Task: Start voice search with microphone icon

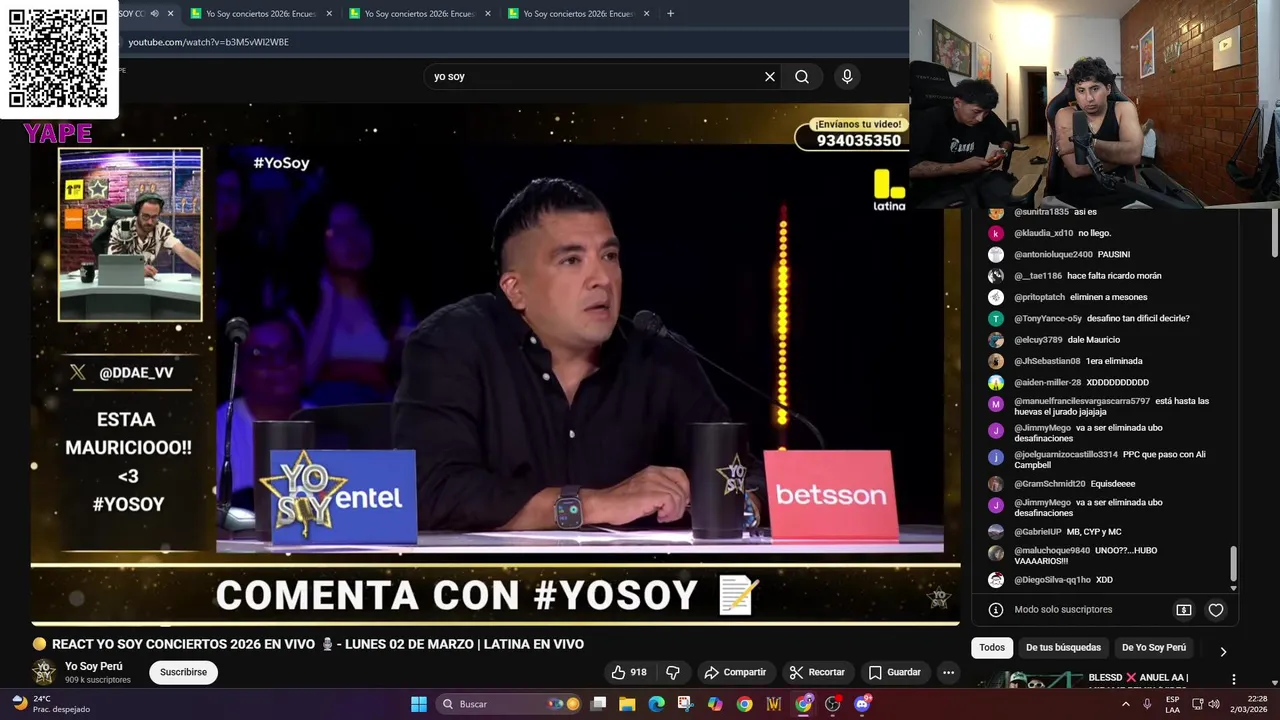Action: click(847, 77)
